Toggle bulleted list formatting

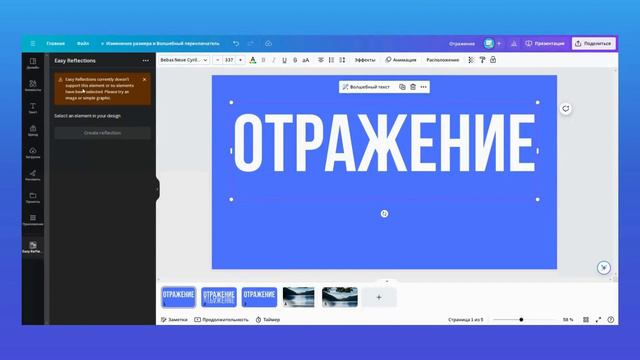pos(331,60)
